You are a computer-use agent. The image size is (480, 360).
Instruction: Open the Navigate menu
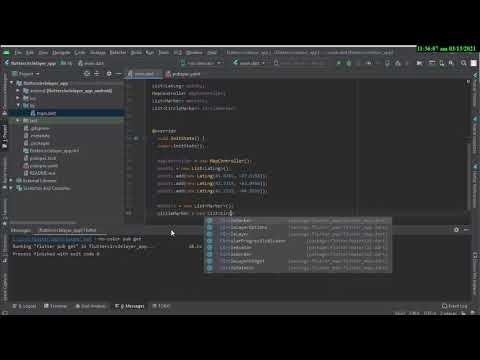(x=61, y=52)
